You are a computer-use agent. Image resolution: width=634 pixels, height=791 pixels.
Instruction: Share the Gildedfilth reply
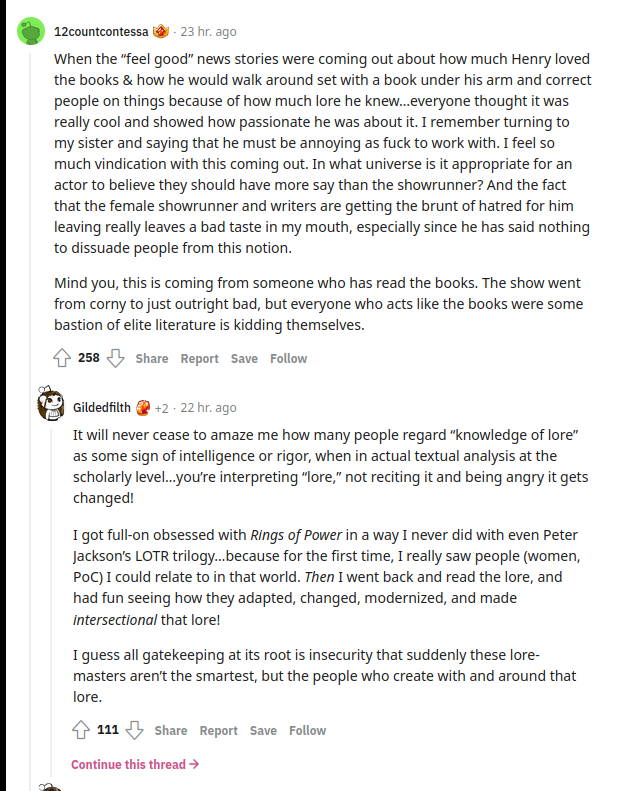(x=171, y=730)
